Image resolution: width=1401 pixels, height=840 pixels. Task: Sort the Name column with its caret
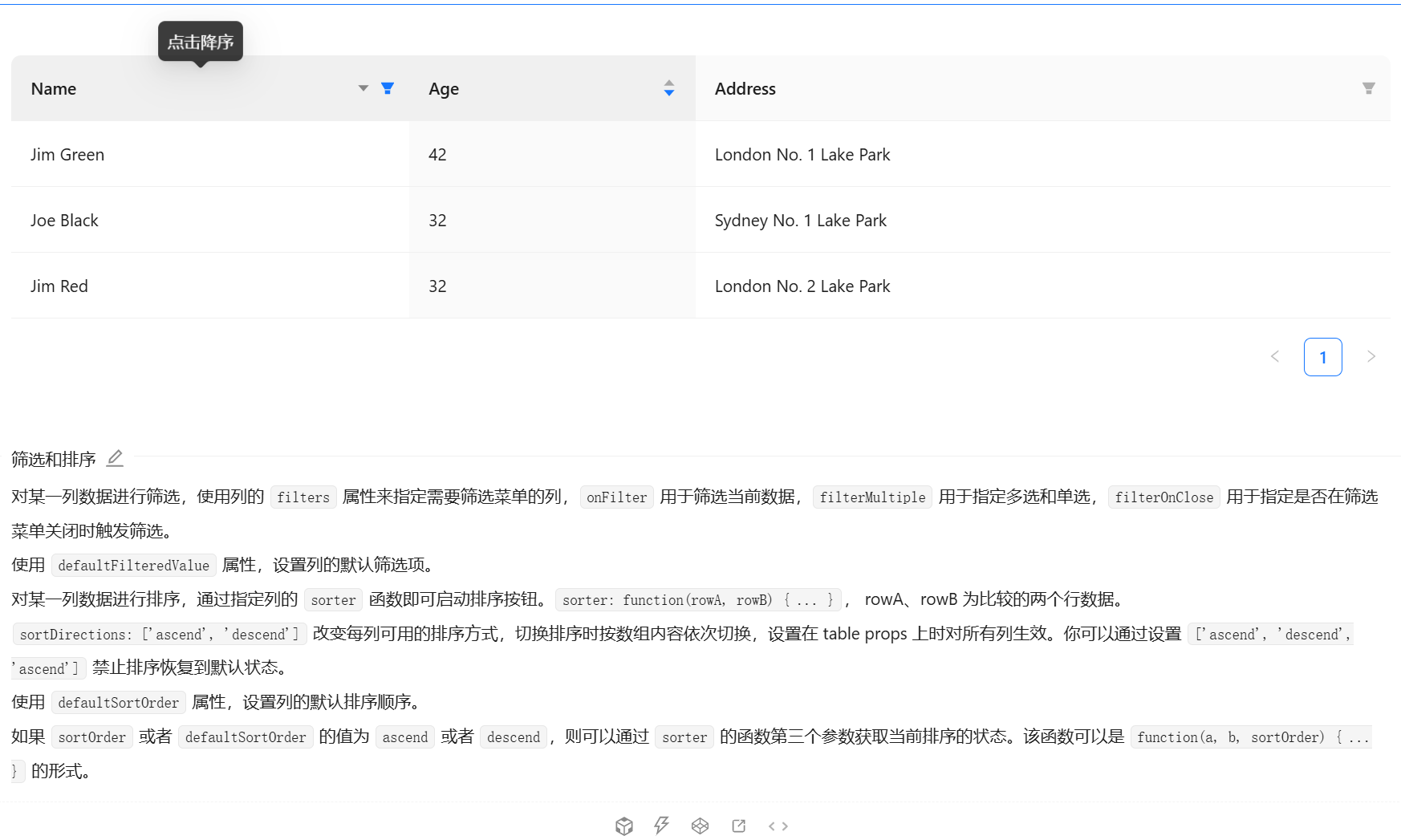[x=363, y=88]
